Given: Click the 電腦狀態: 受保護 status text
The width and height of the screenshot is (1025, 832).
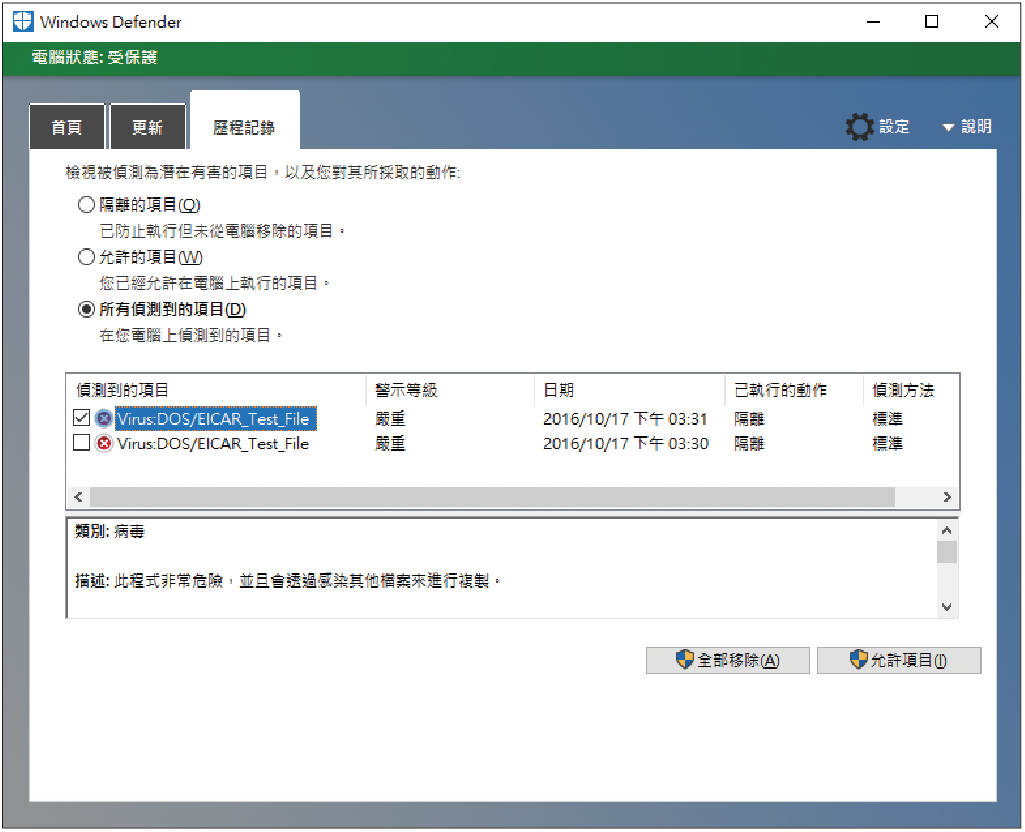Looking at the screenshot, I should point(95,58).
